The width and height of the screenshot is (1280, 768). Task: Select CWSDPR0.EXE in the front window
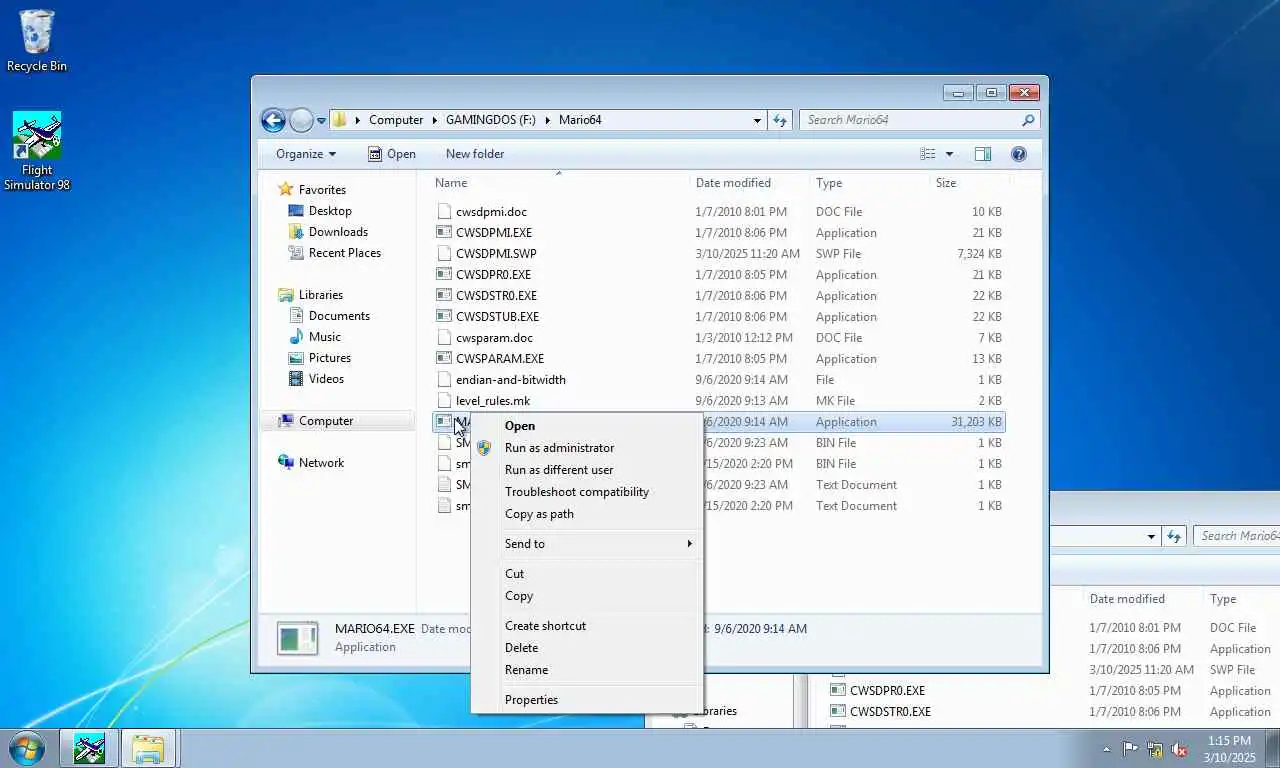[493, 275]
